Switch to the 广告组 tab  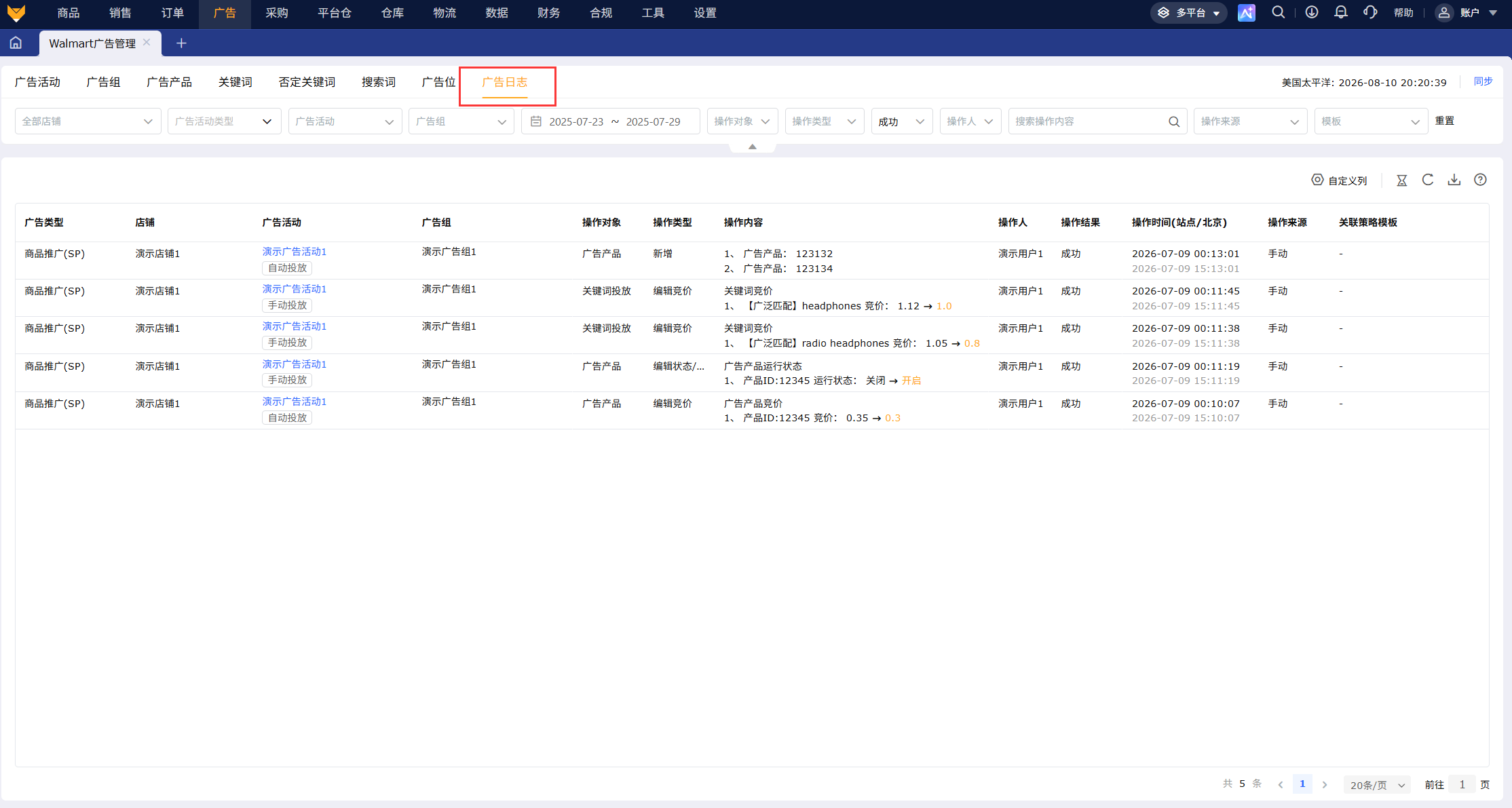click(x=104, y=82)
